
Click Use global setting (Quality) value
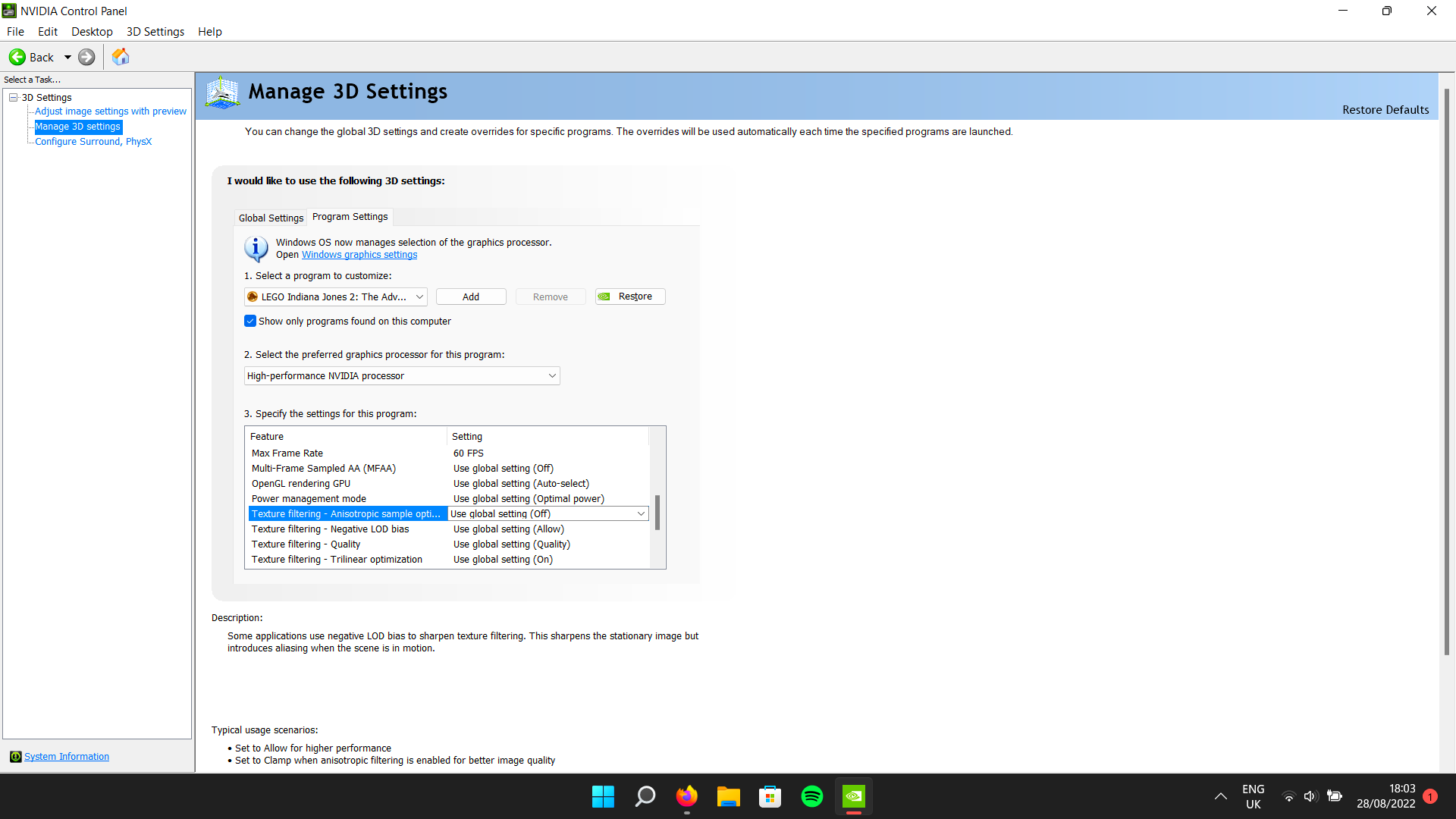click(512, 544)
